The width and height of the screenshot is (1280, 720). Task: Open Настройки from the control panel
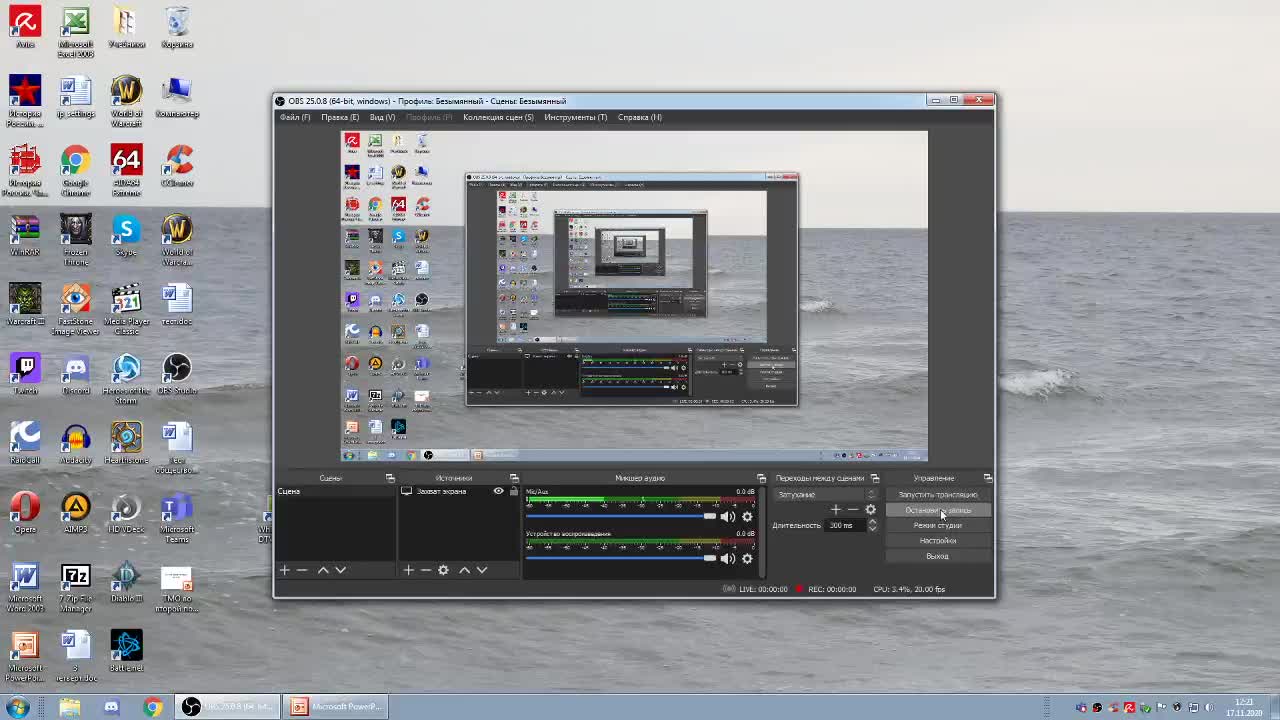tap(938, 541)
